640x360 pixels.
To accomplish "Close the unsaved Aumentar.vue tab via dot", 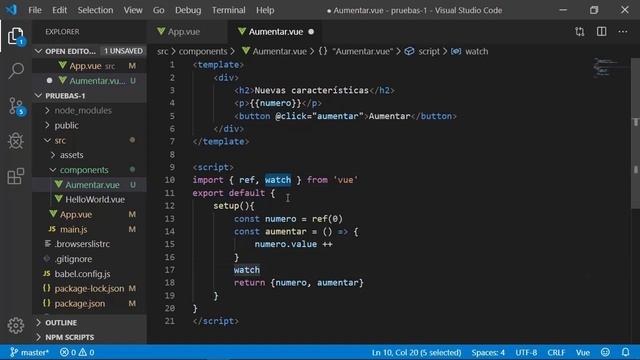I will click(x=311, y=31).
